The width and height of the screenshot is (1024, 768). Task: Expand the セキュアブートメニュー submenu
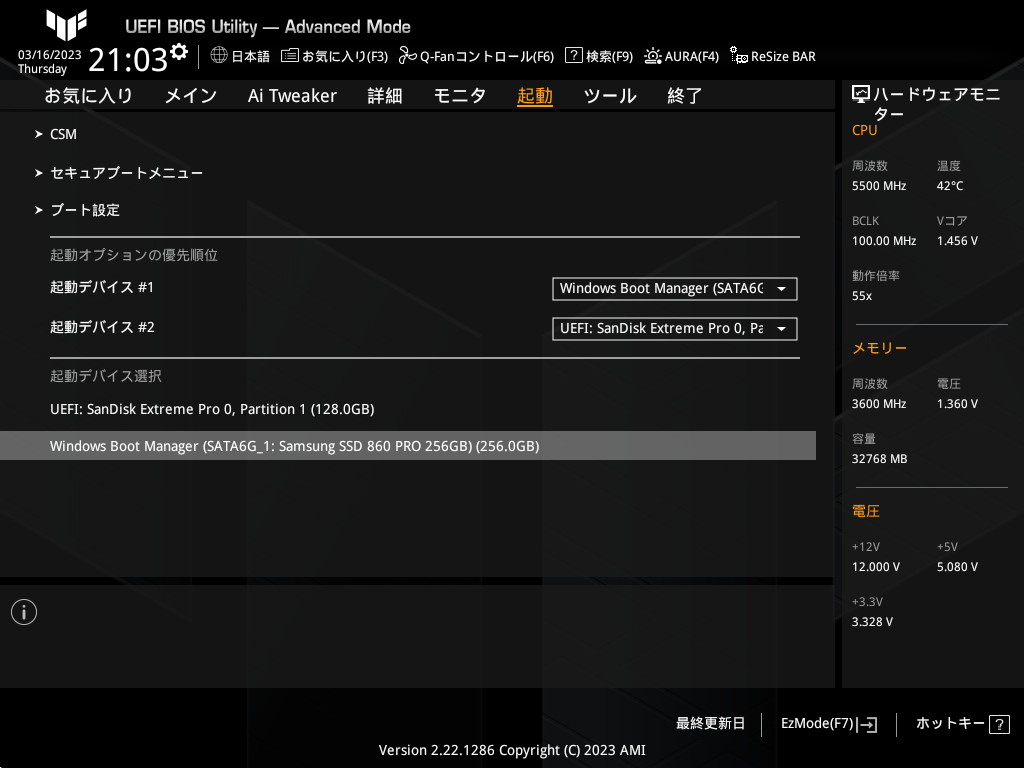coord(119,172)
